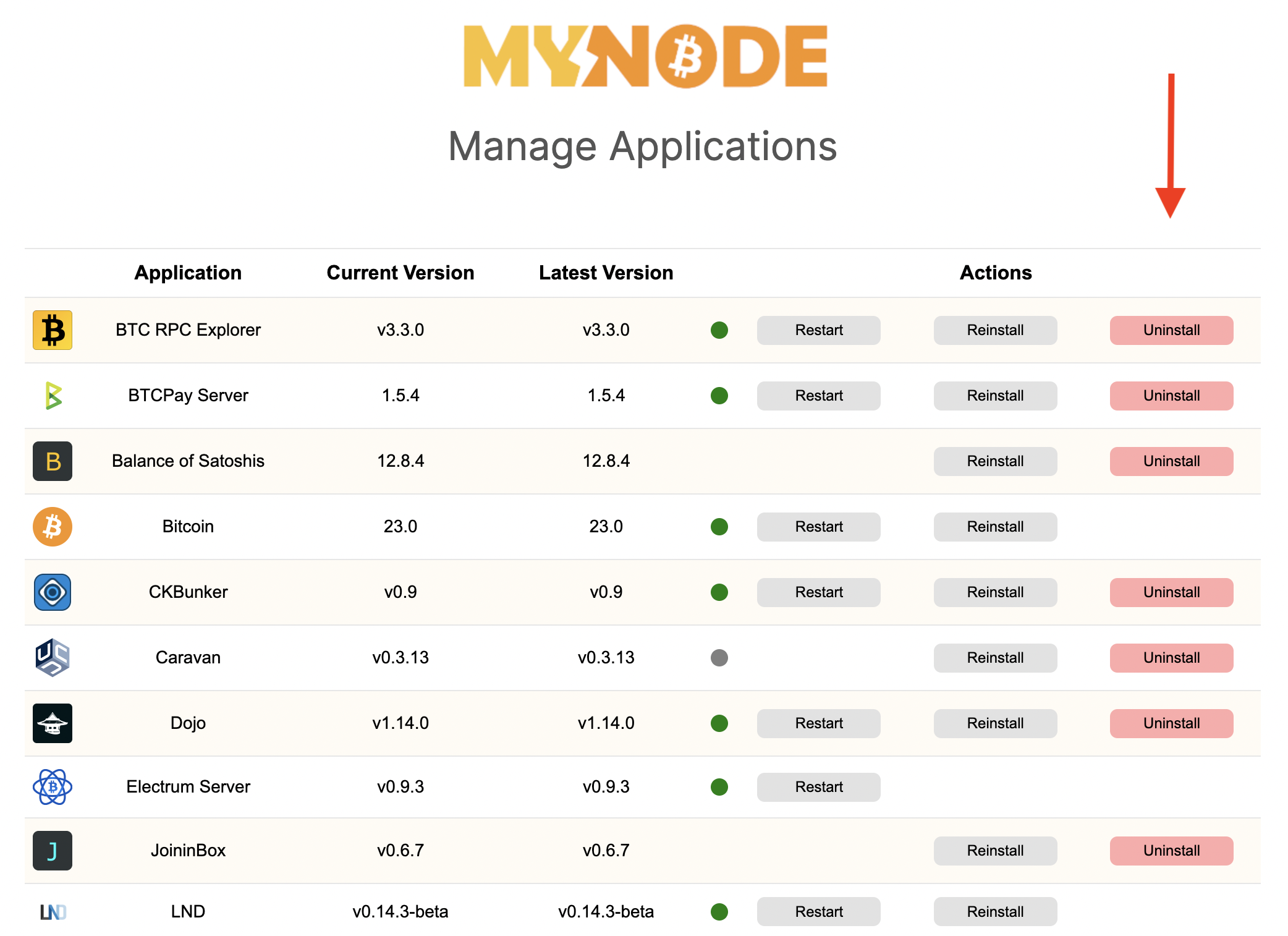
Task: Uninstall Balance of Satoshis
Action: (x=1172, y=461)
